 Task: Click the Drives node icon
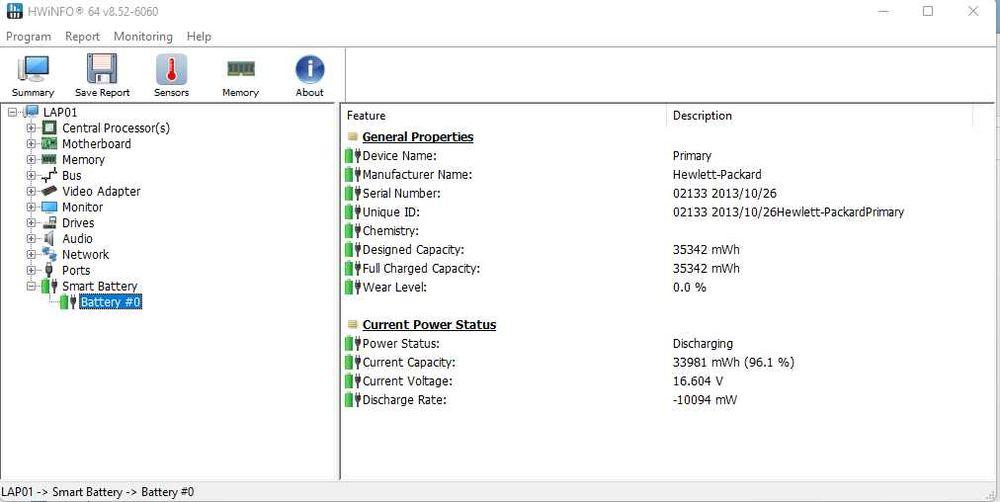pos(49,223)
